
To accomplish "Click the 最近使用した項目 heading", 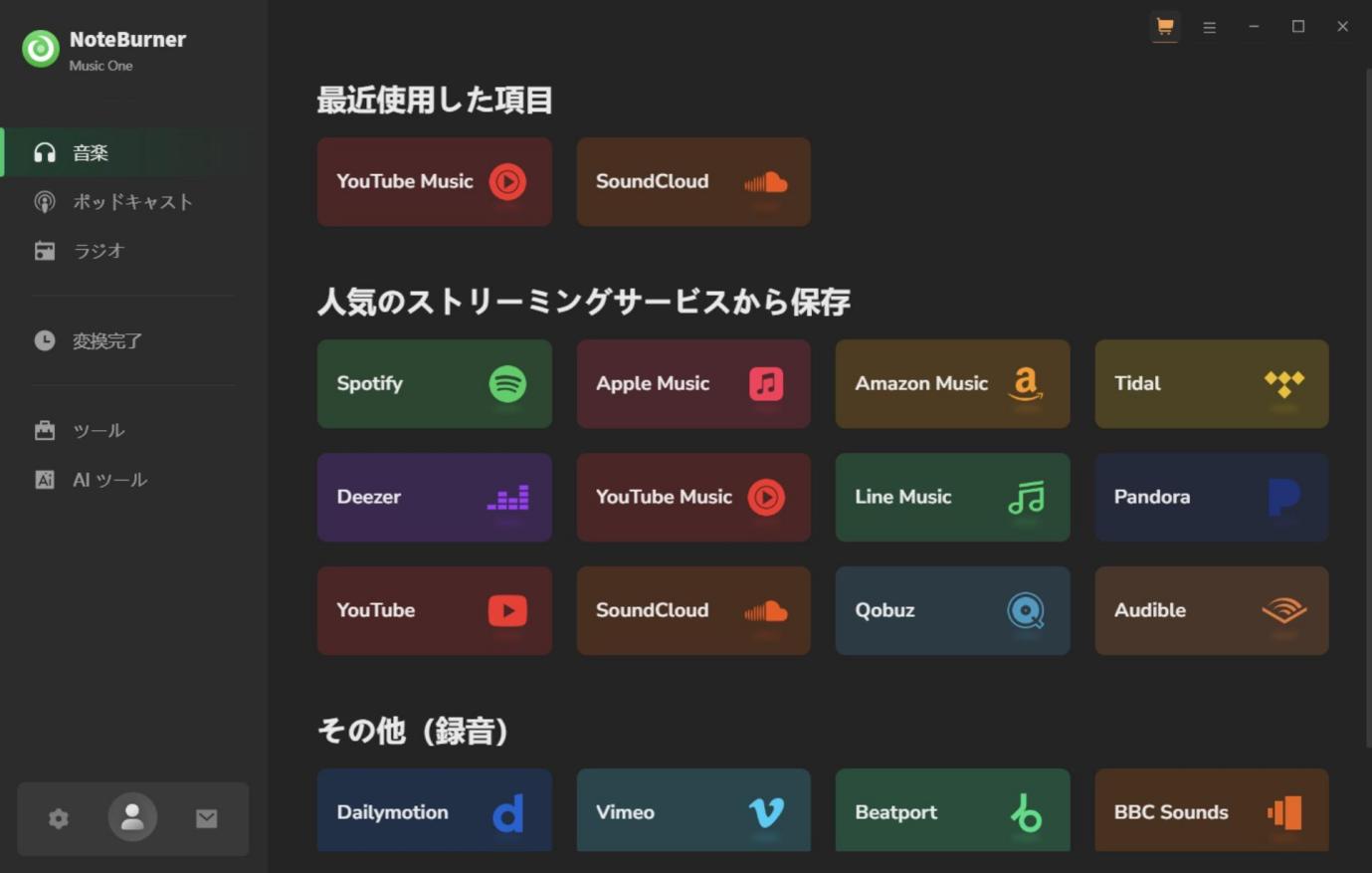I will (434, 100).
